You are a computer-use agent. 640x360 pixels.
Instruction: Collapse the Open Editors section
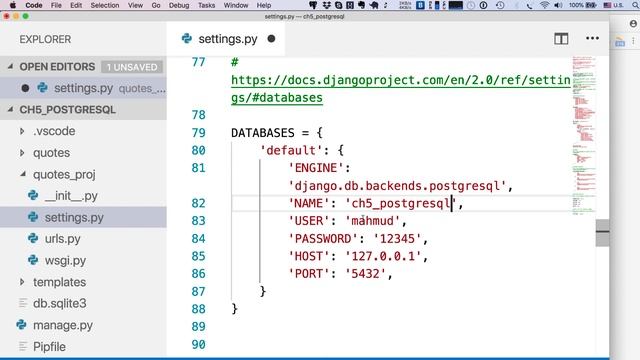click(x=11, y=67)
